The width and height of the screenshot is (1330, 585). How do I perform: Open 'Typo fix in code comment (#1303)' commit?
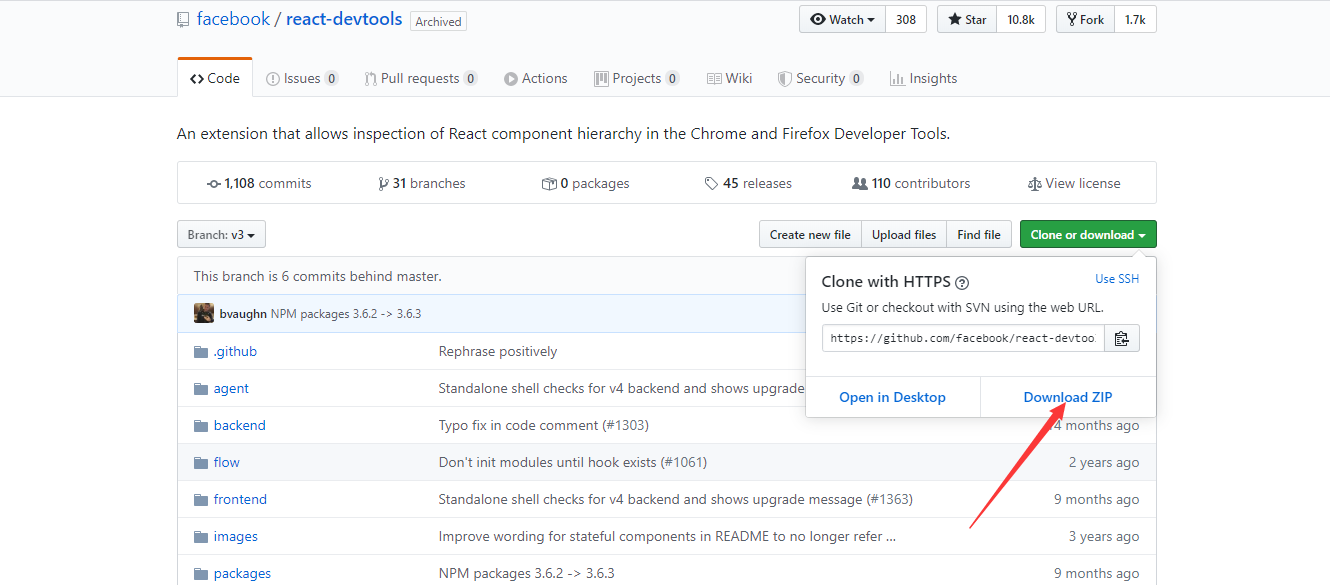pyautogui.click(x=544, y=426)
